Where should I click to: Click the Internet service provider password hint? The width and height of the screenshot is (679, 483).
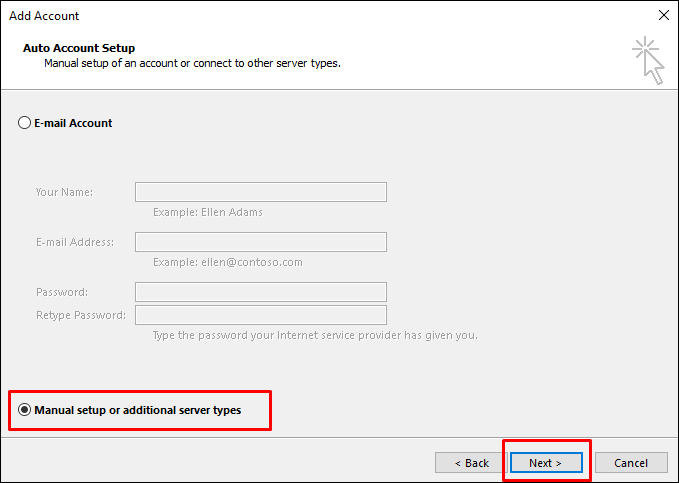tap(314, 335)
